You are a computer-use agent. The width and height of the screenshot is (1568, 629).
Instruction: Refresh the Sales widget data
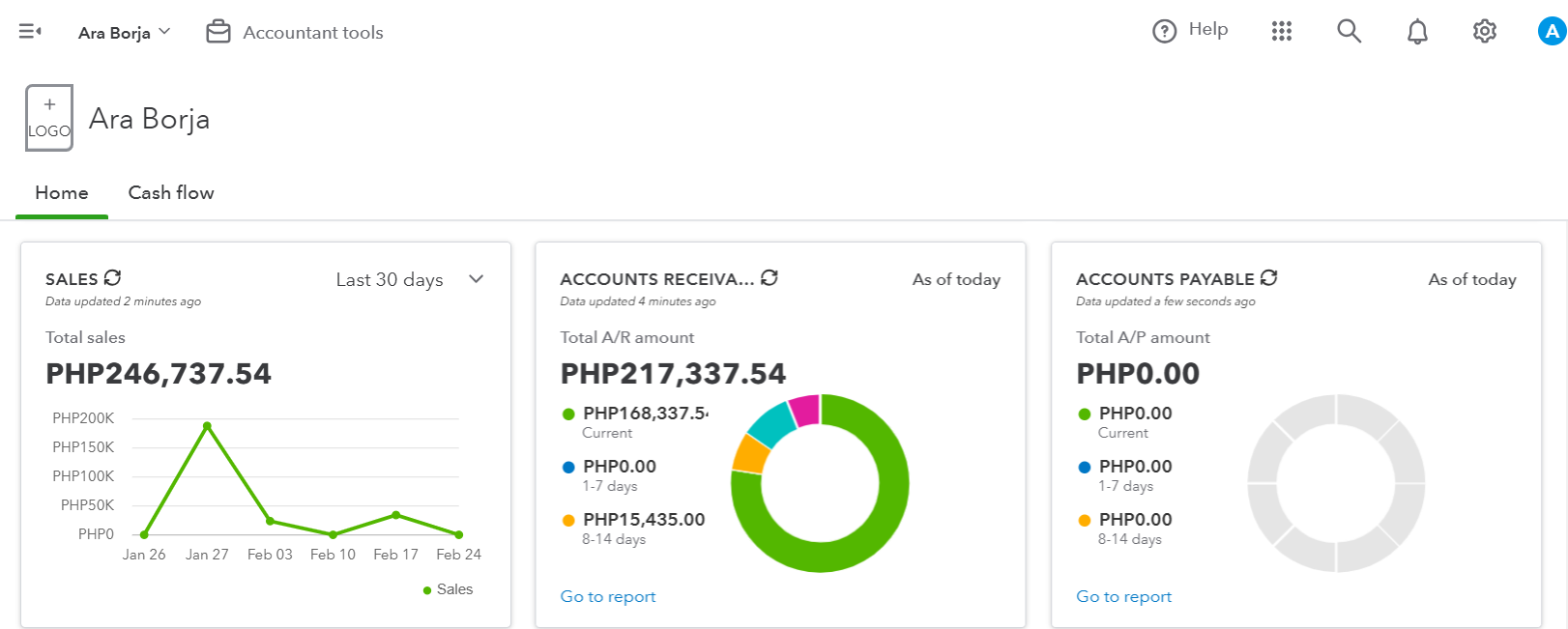pos(113,278)
